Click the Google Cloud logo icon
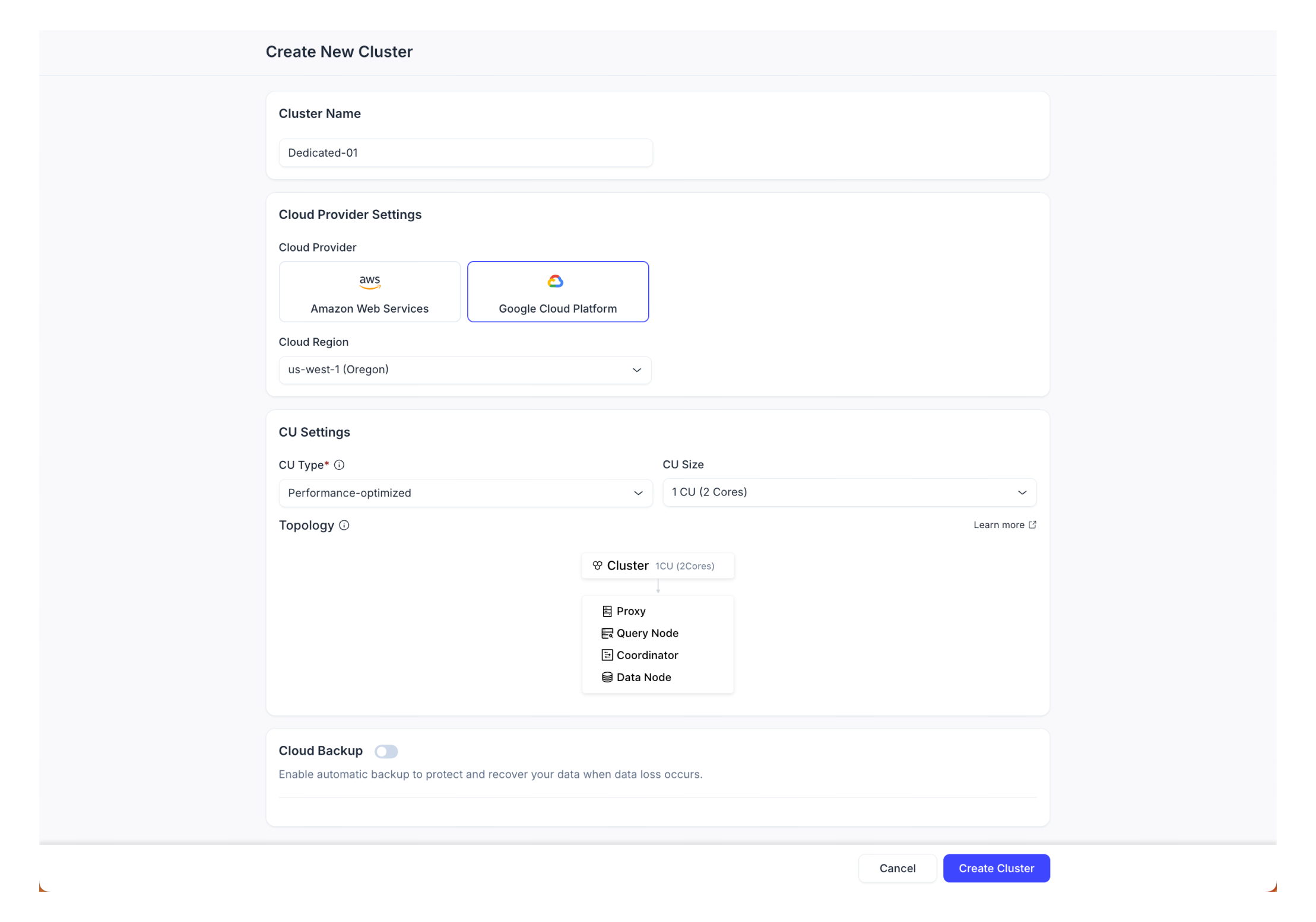The image size is (1316, 922). click(x=556, y=281)
